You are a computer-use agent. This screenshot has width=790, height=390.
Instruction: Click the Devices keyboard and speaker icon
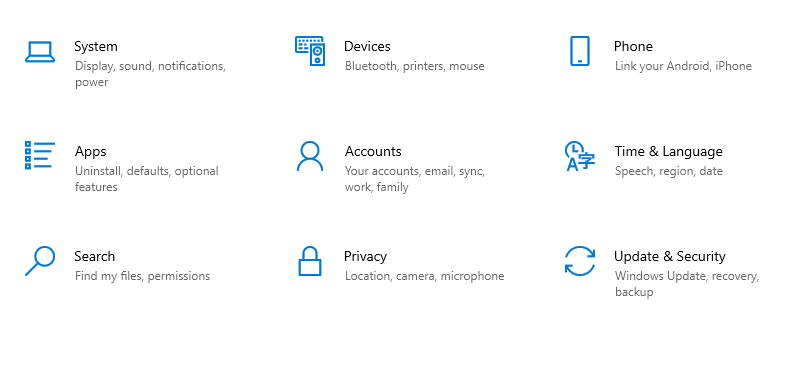(310, 51)
